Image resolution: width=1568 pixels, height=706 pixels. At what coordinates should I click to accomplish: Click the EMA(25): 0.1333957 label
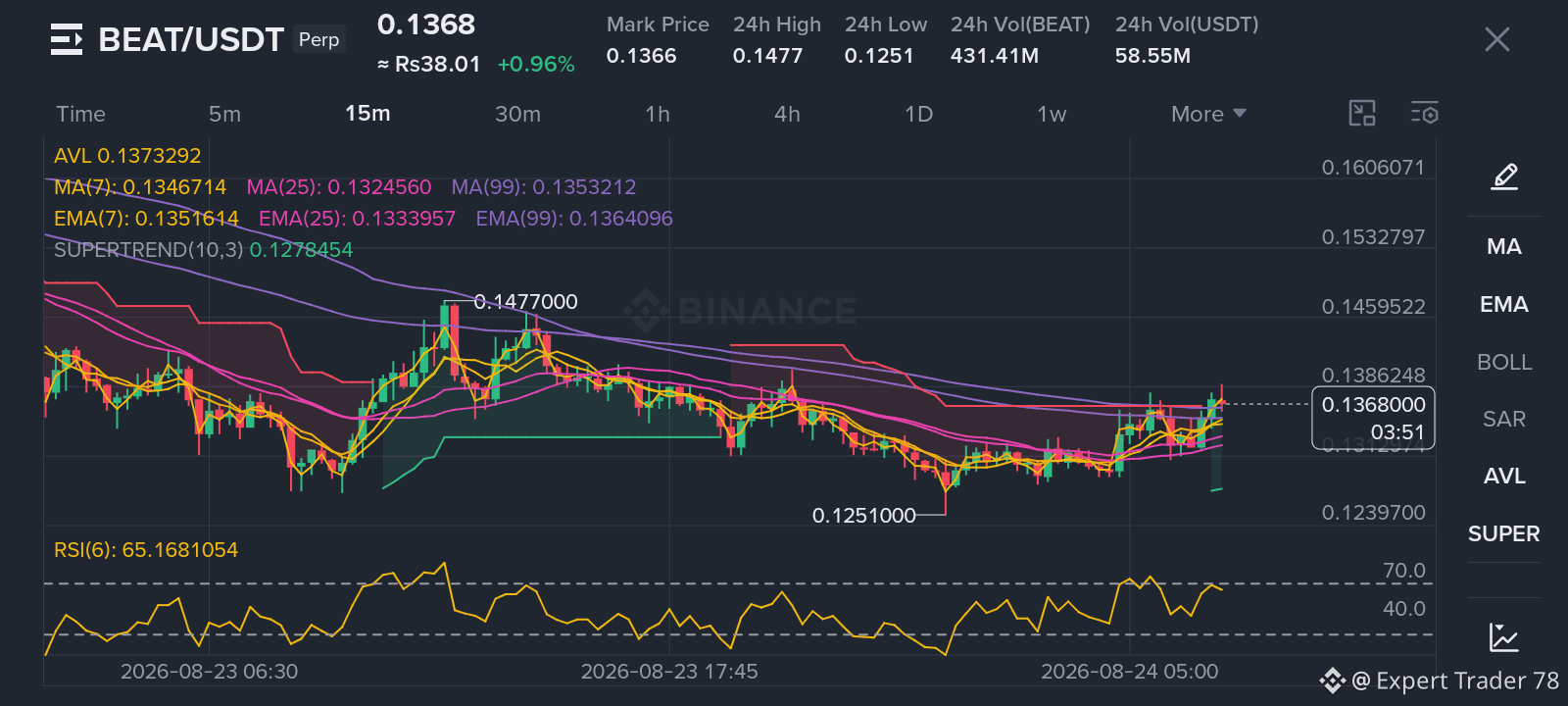[357, 219]
